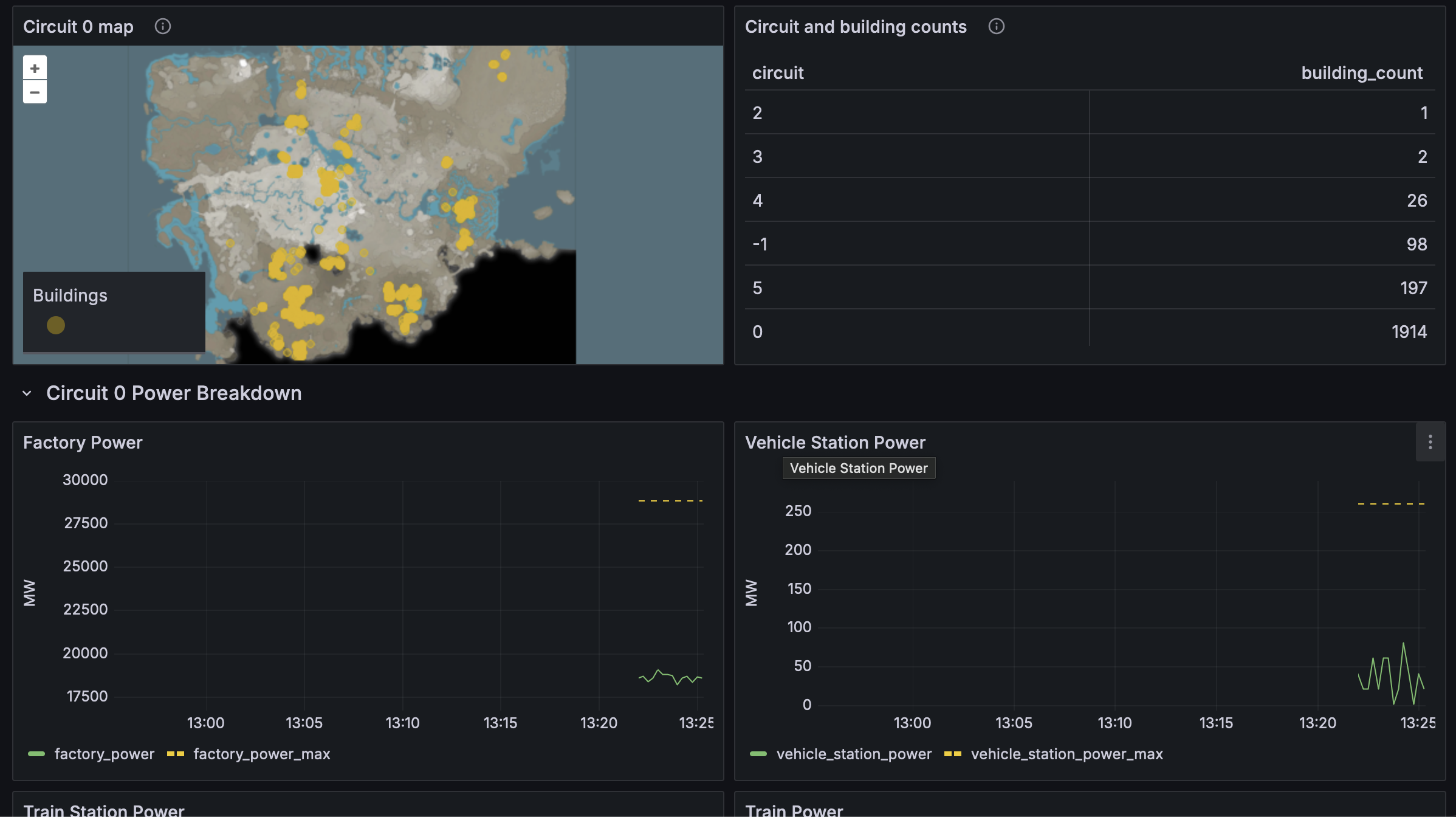
Task: Click the Buildings legend color dot
Action: tap(56, 325)
